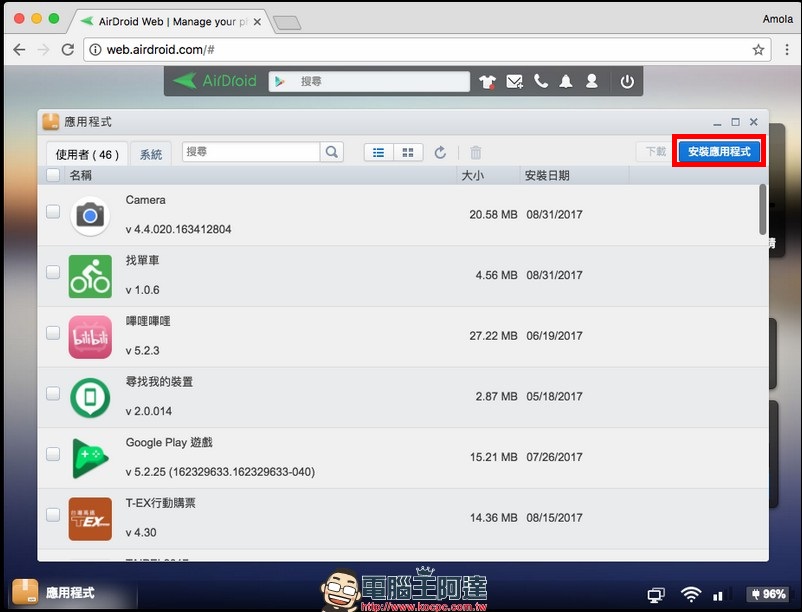Click the AirDroid top search field

click(x=369, y=81)
